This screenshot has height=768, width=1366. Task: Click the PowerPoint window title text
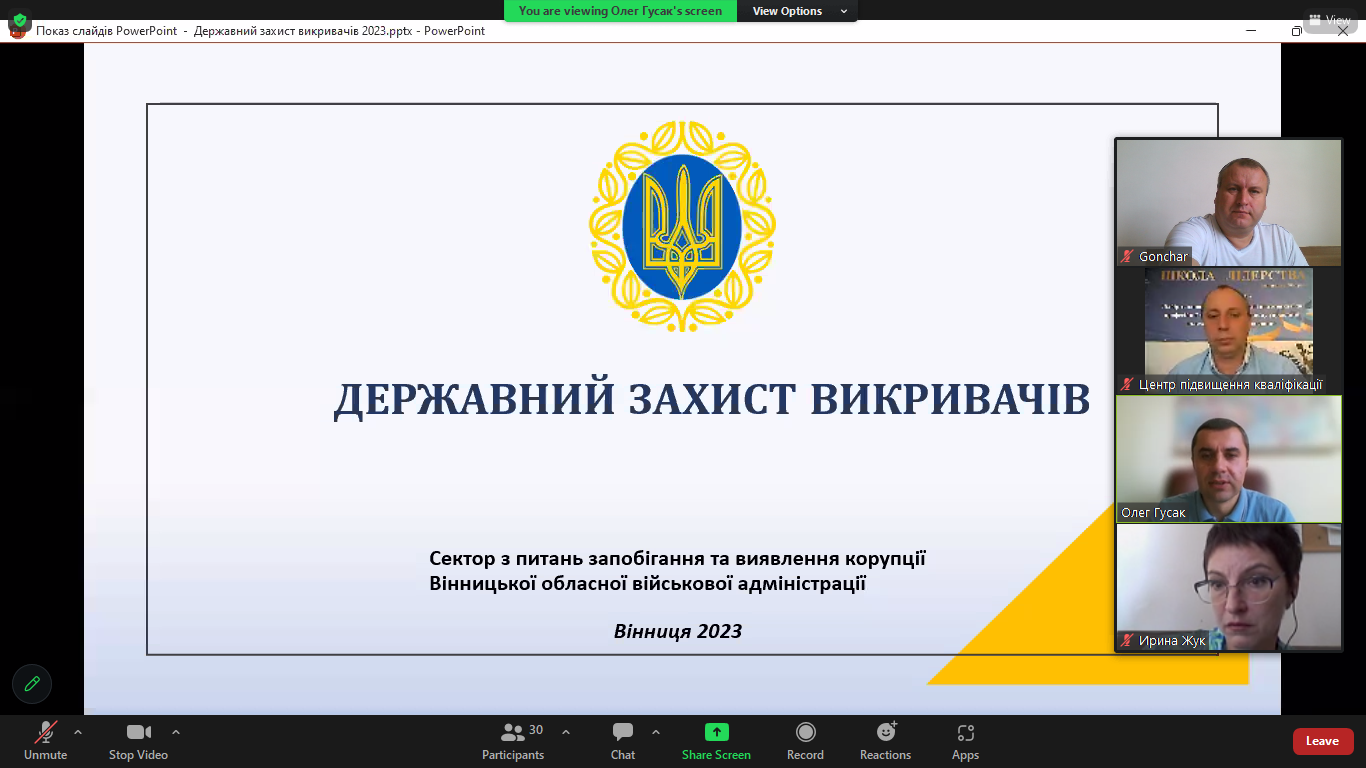[x=261, y=31]
